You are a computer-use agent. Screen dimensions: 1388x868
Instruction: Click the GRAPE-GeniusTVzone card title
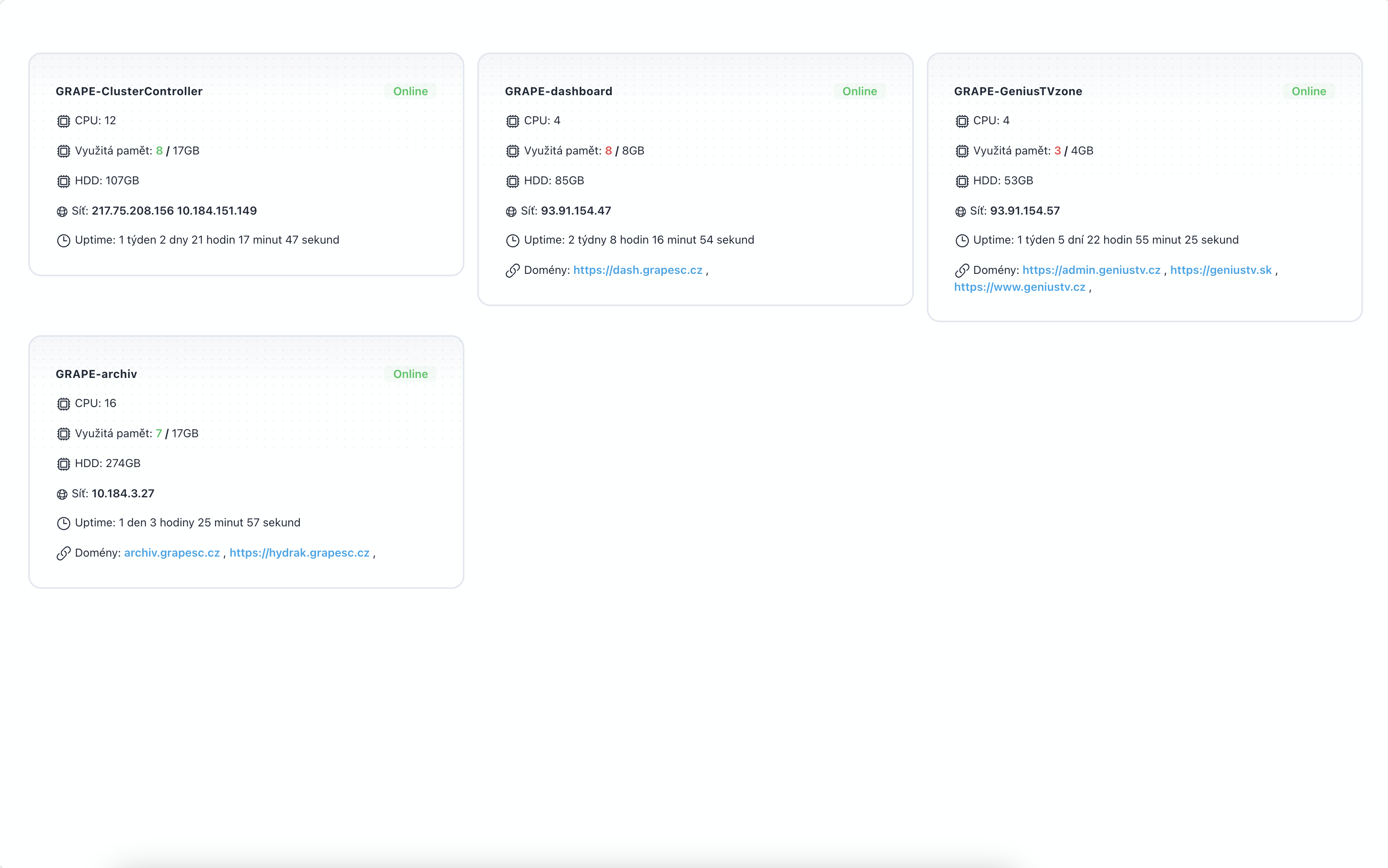tap(1018, 91)
